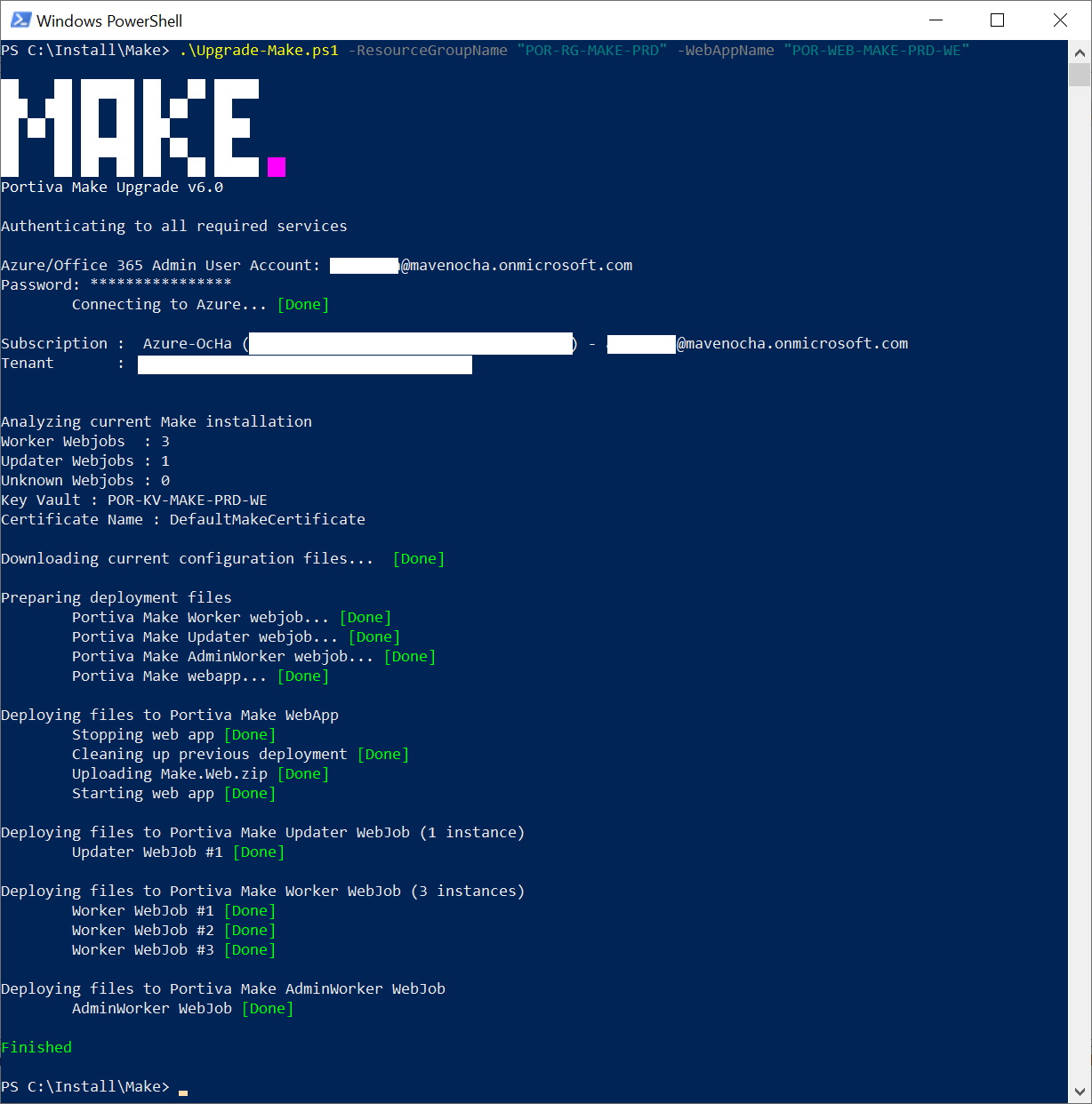Click the .\Upgrade-Make.ps1 command text
The height and width of the screenshot is (1104, 1092).
[x=259, y=51]
